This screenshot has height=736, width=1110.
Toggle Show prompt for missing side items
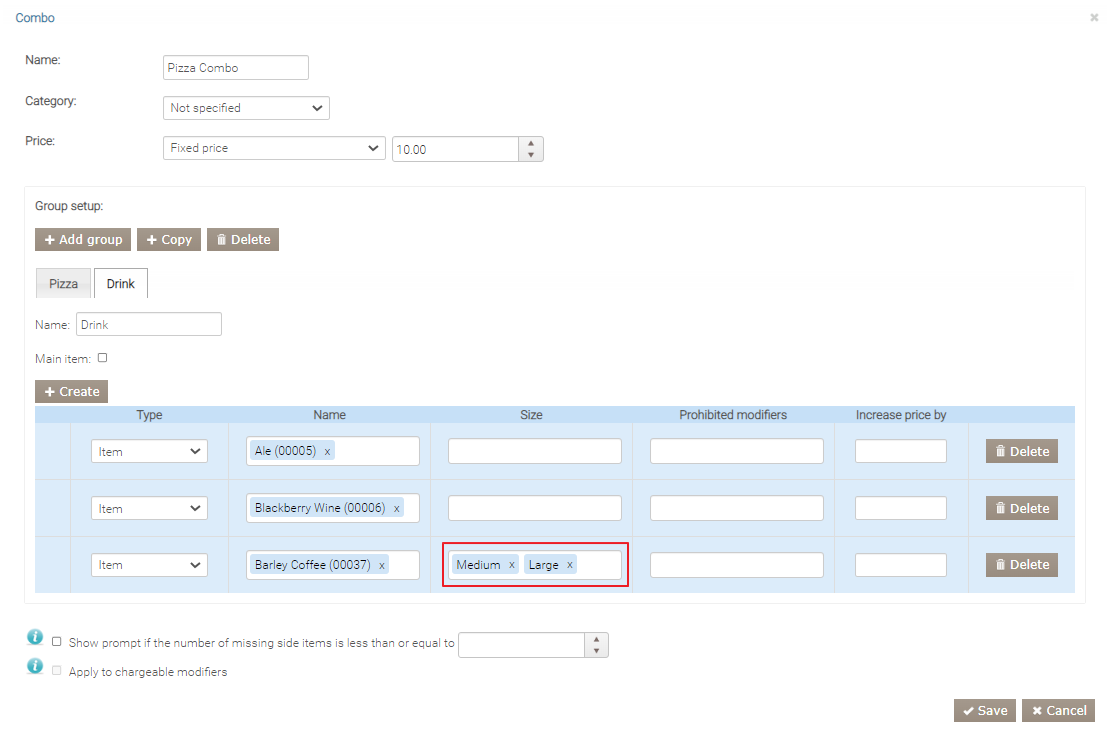tap(57, 642)
